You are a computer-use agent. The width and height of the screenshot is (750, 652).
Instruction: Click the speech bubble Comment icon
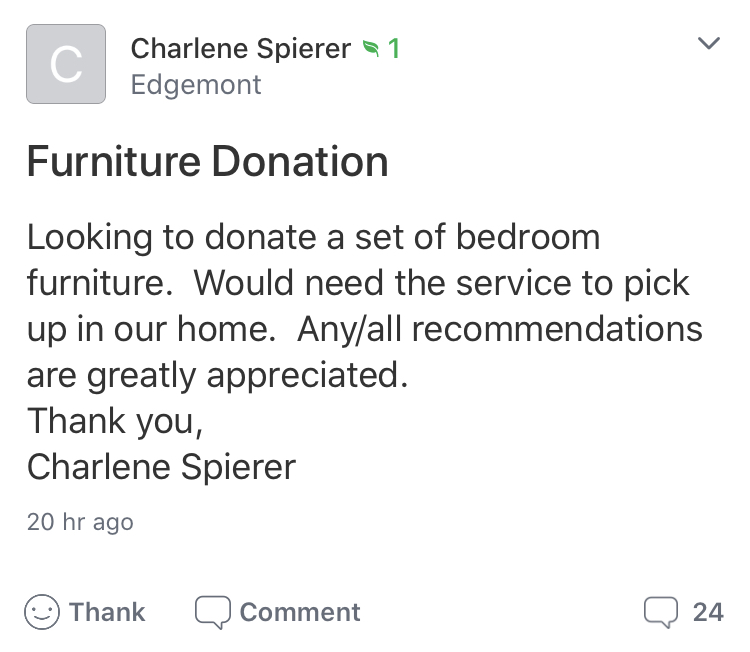click(211, 612)
